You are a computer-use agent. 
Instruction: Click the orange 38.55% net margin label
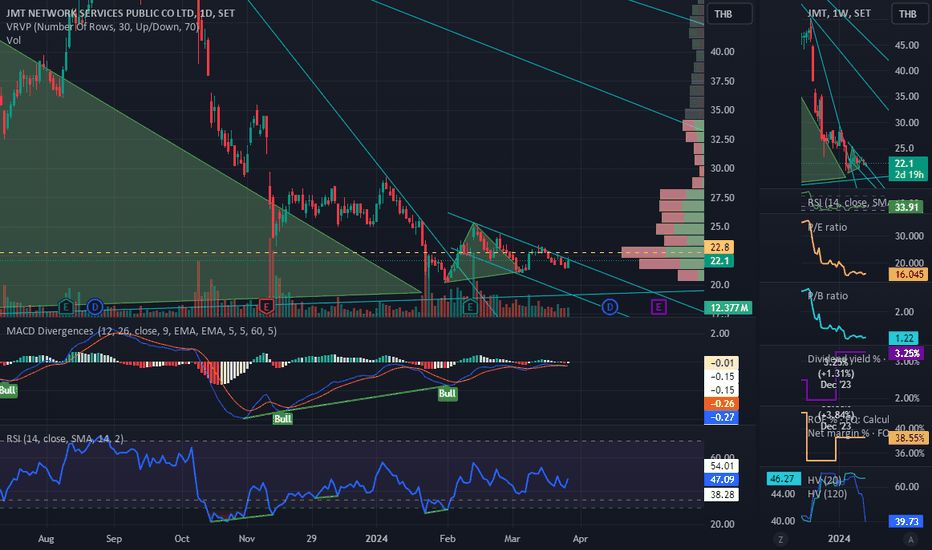pyautogui.click(x=908, y=438)
